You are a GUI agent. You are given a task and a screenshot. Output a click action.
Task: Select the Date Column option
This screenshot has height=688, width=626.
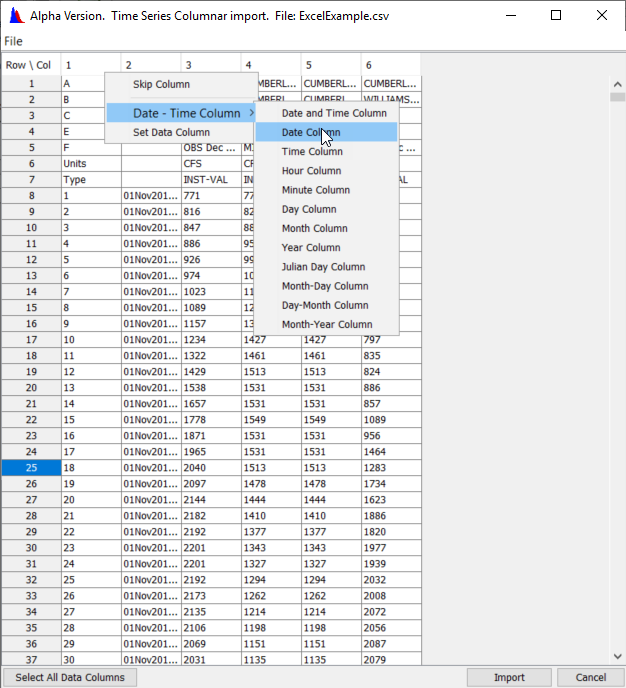coord(310,132)
